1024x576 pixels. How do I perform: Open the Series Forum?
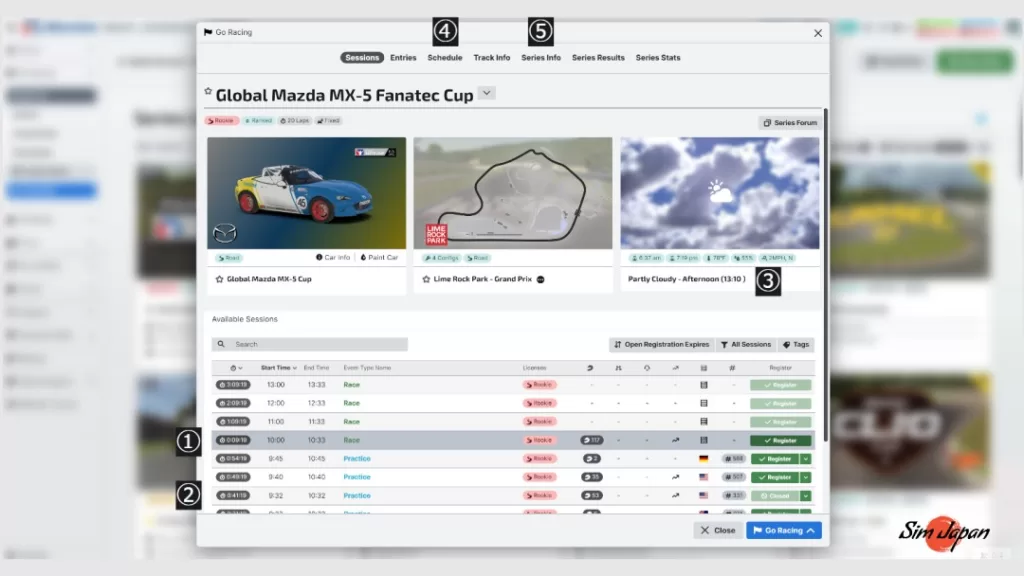pyautogui.click(x=790, y=123)
